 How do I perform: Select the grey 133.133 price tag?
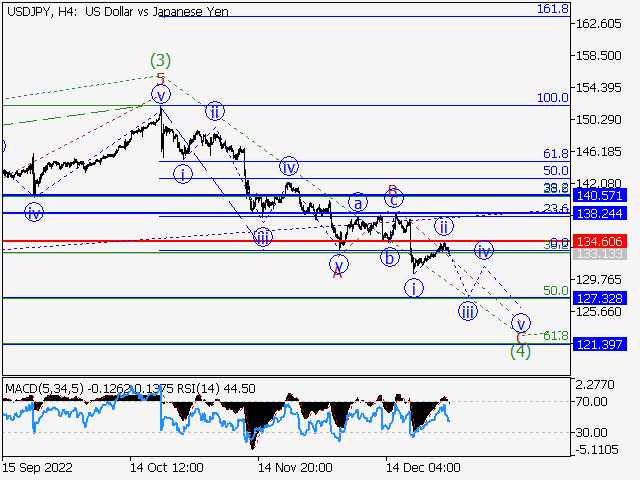[600, 254]
